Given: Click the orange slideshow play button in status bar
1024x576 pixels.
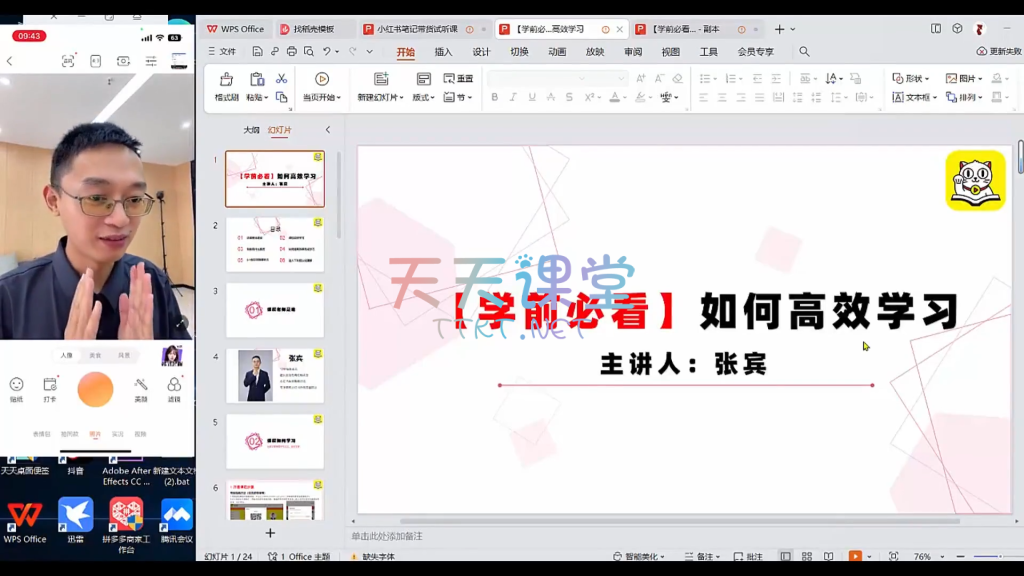Looking at the screenshot, I should pos(855,557).
